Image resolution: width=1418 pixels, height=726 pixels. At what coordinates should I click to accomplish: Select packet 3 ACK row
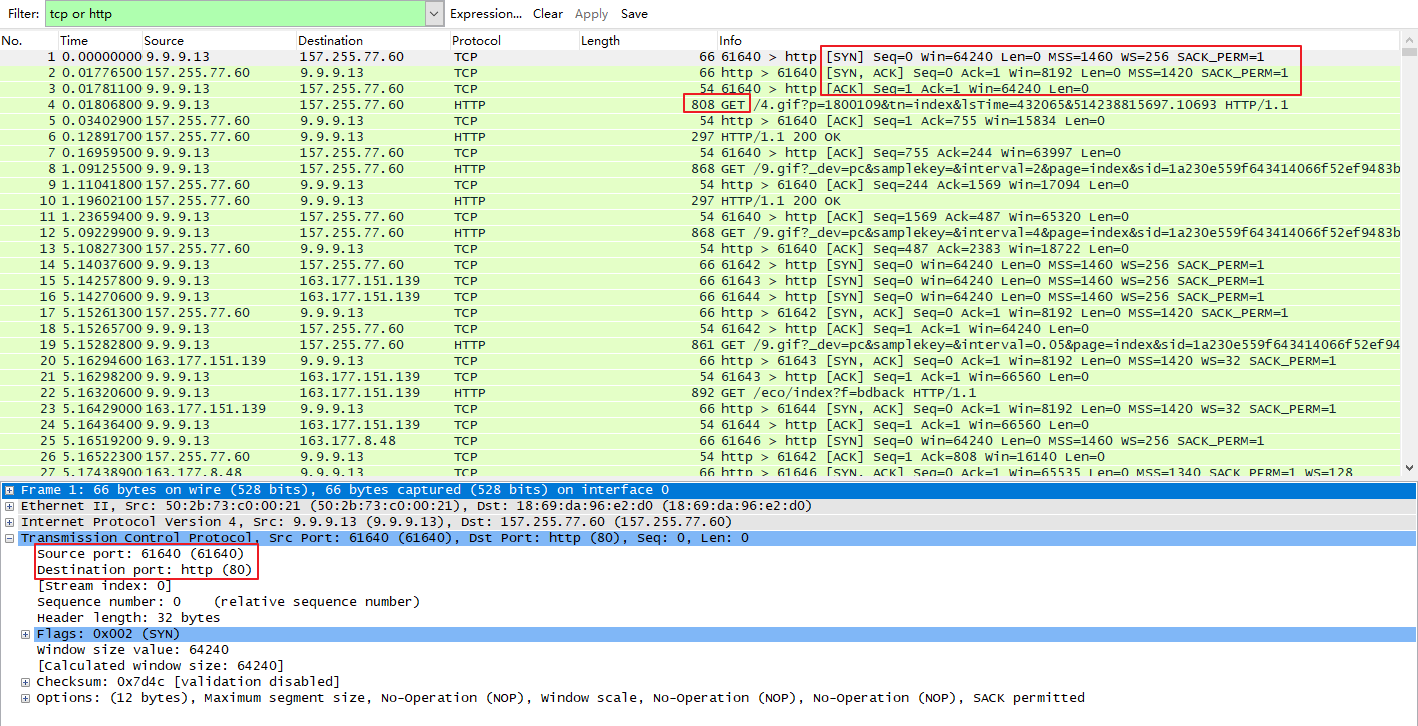700,89
